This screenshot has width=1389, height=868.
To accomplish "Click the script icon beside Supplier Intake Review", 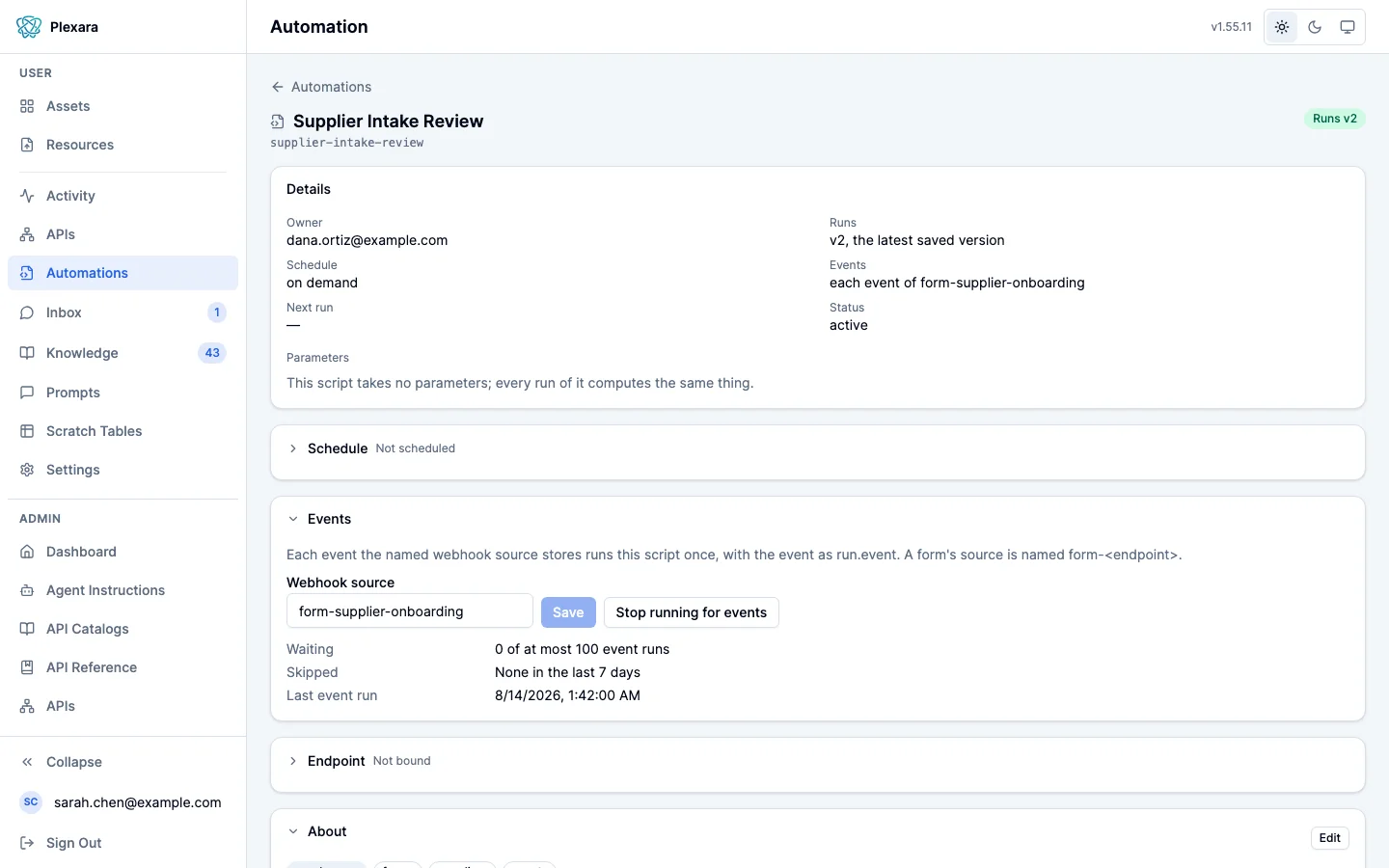I will pos(277,122).
